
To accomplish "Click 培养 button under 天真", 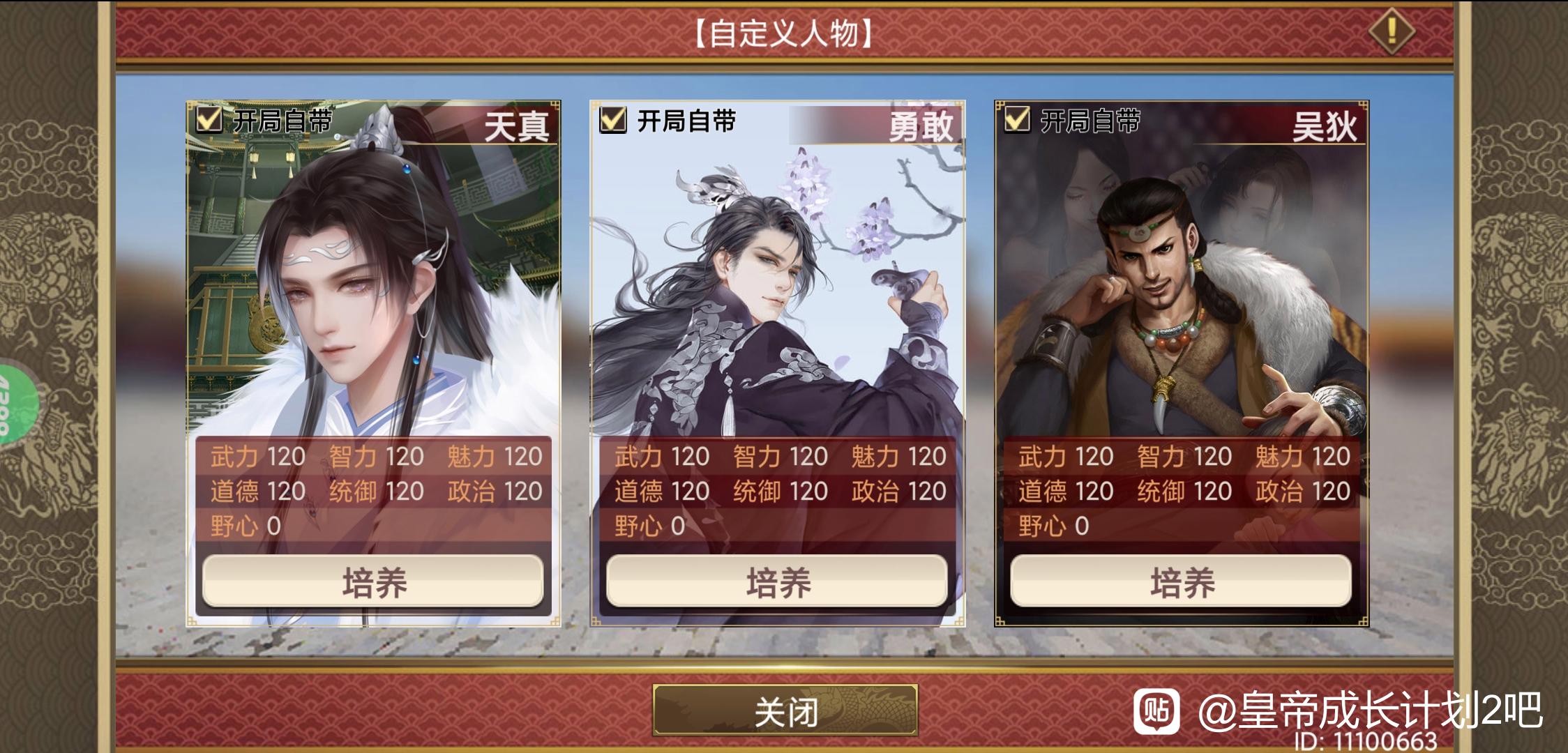I will pyautogui.click(x=373, y=581).
